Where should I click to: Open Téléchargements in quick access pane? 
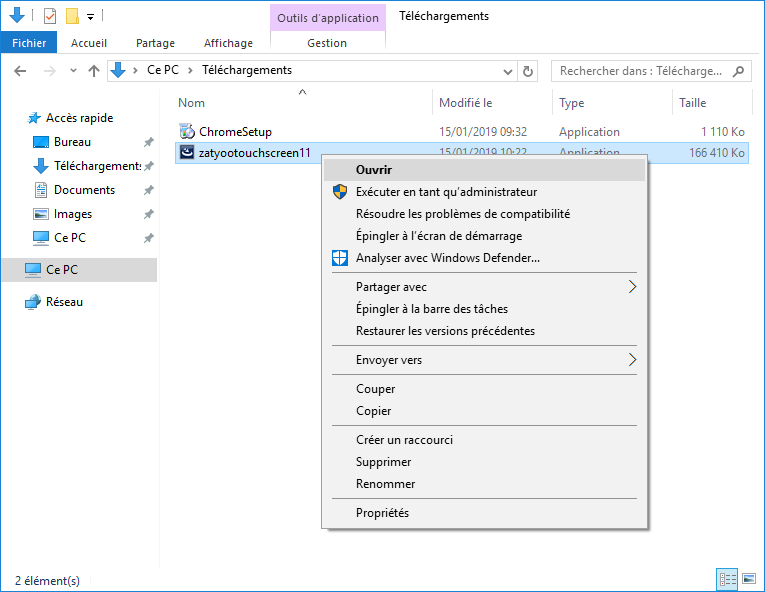97,166
